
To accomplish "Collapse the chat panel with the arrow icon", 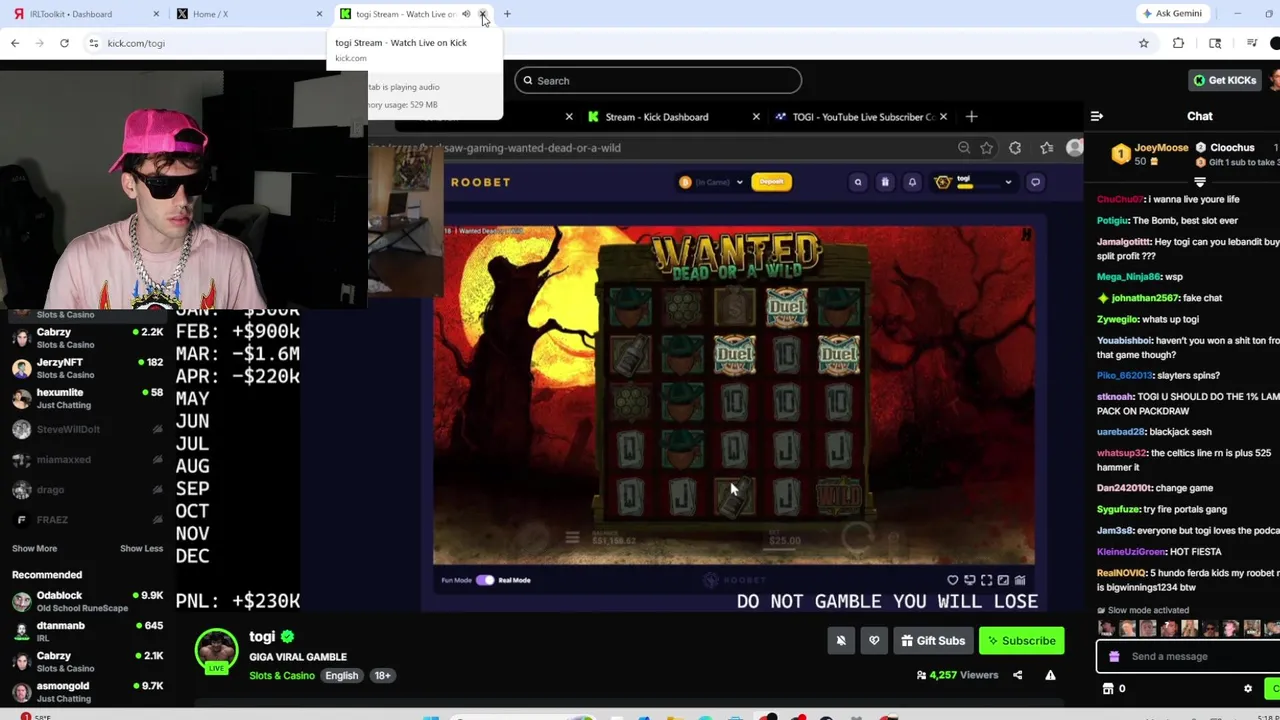I will [x=1097, y=116].
